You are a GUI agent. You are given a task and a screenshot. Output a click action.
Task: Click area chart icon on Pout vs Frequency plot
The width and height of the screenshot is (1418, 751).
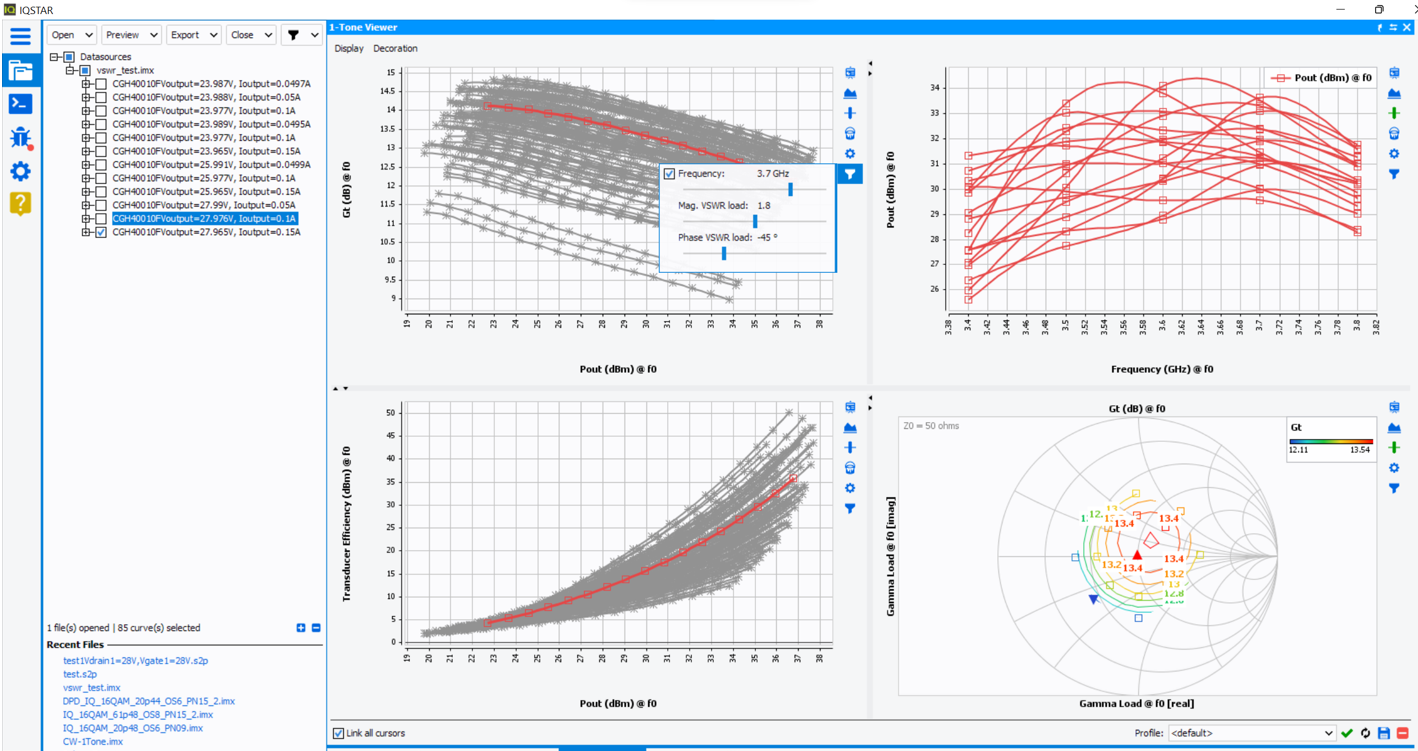click(x=1394, y=93)
